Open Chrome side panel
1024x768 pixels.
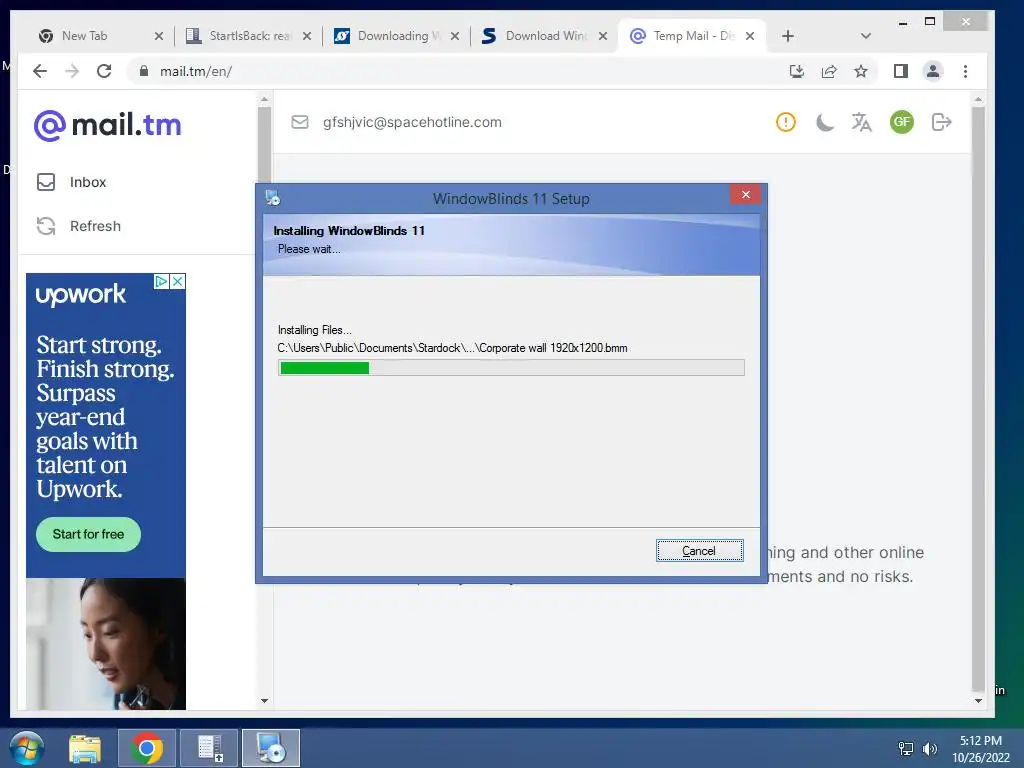(x=901, y=71)
